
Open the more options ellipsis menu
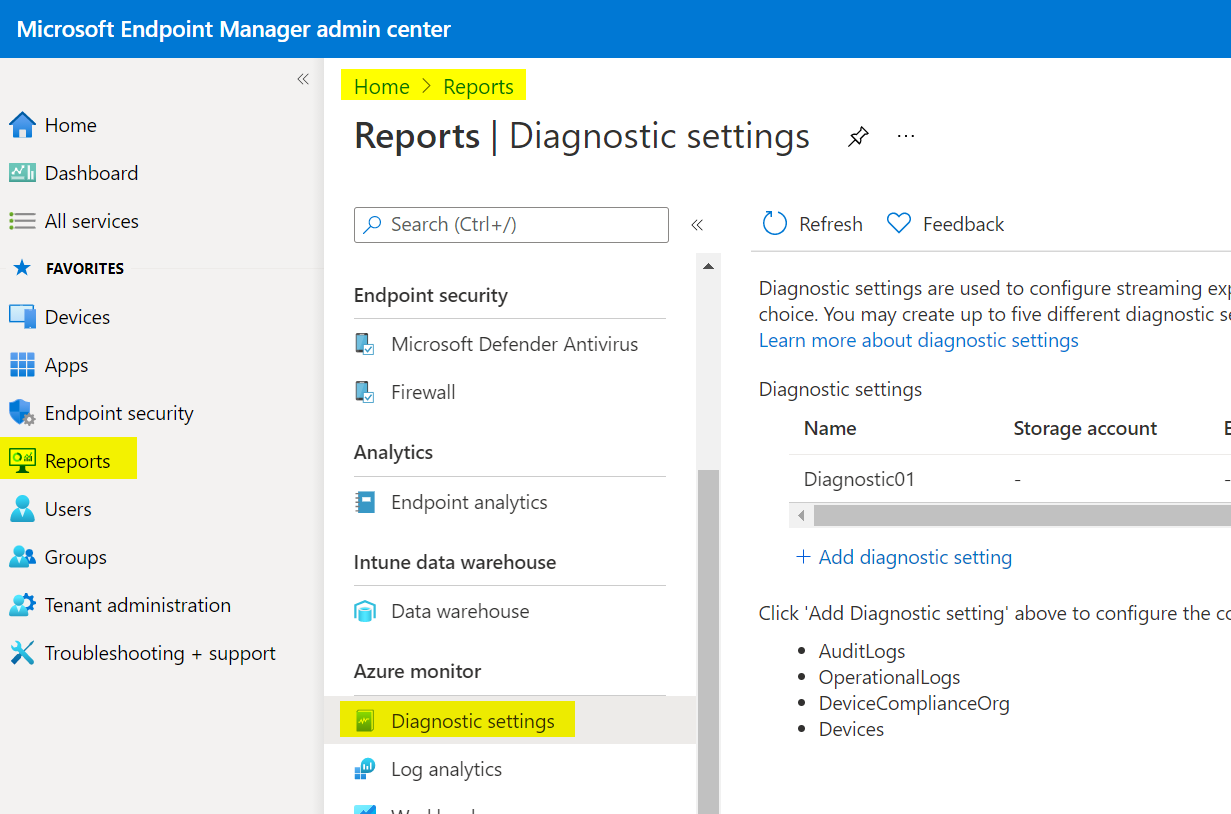pos(905,135)
